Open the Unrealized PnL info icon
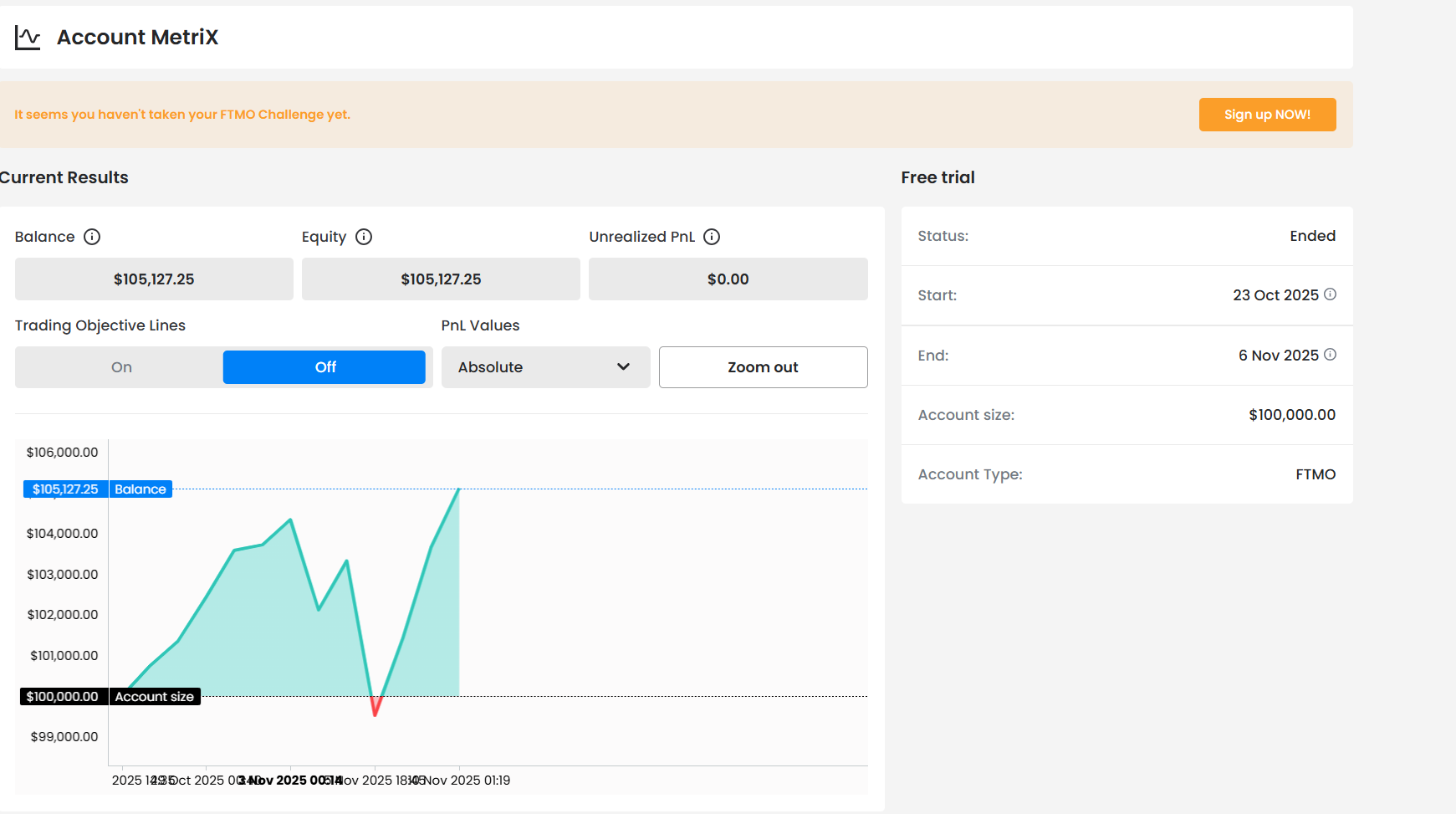 coord(712,237)
